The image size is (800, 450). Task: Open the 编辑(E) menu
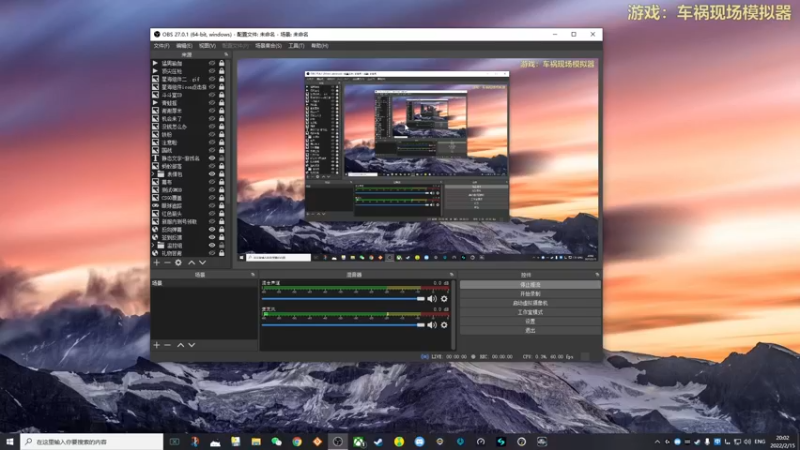click(x=184, y=46)
